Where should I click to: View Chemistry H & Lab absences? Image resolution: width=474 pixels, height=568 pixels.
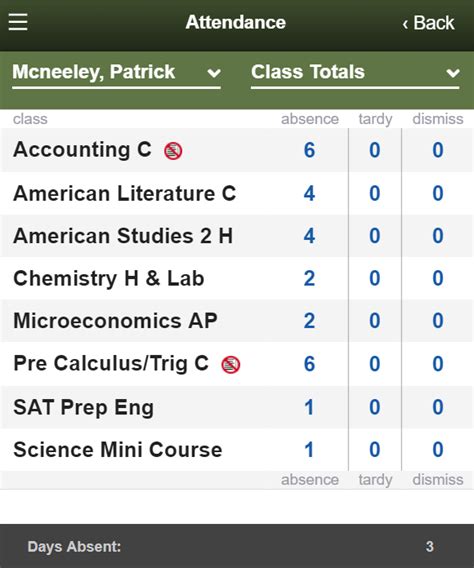click(309, 278)
